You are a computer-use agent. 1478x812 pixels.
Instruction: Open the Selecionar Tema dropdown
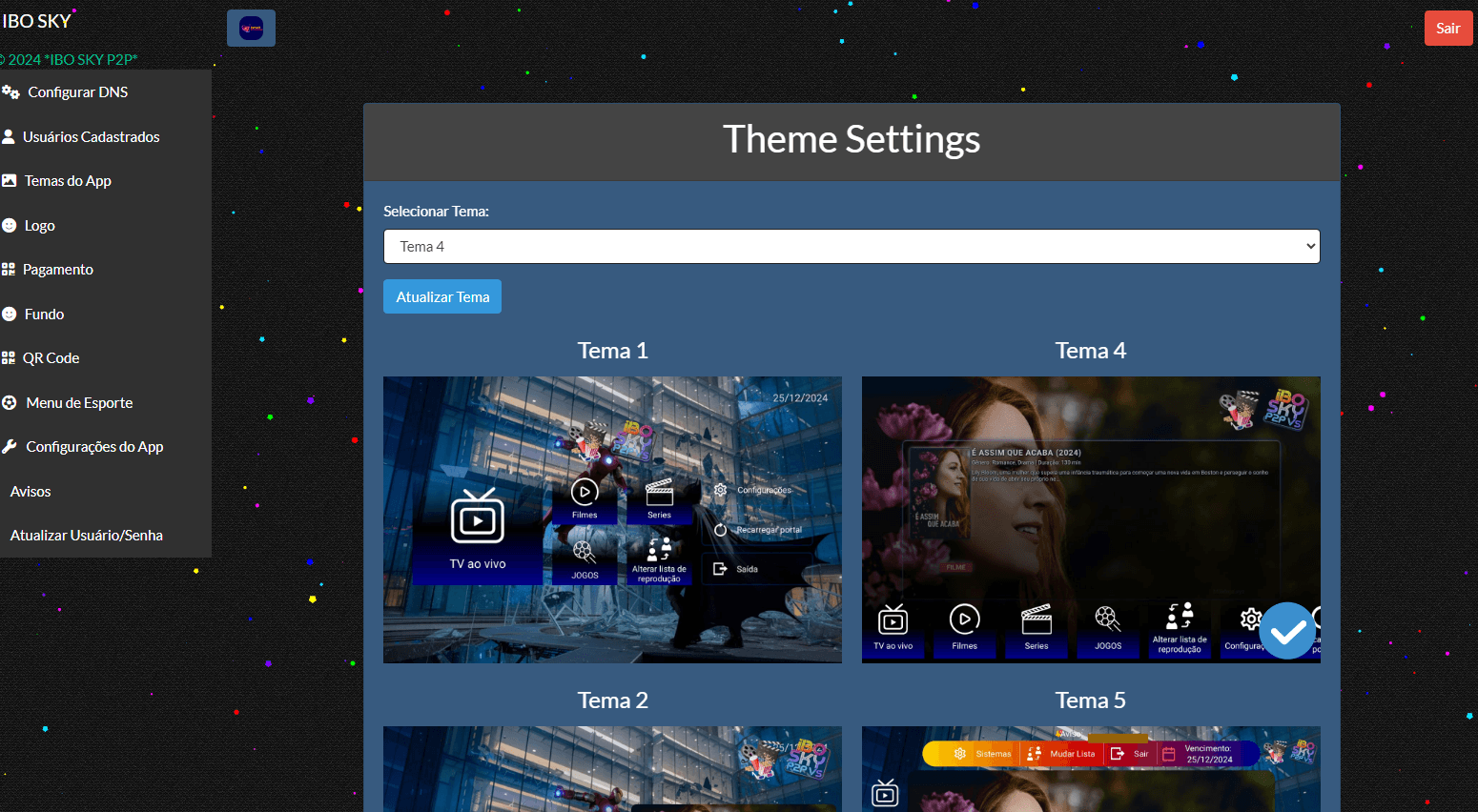(851, 246)
